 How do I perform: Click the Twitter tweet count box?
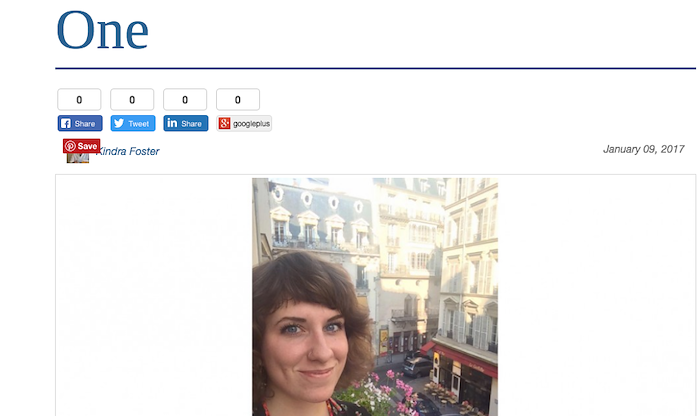[132, 100]
